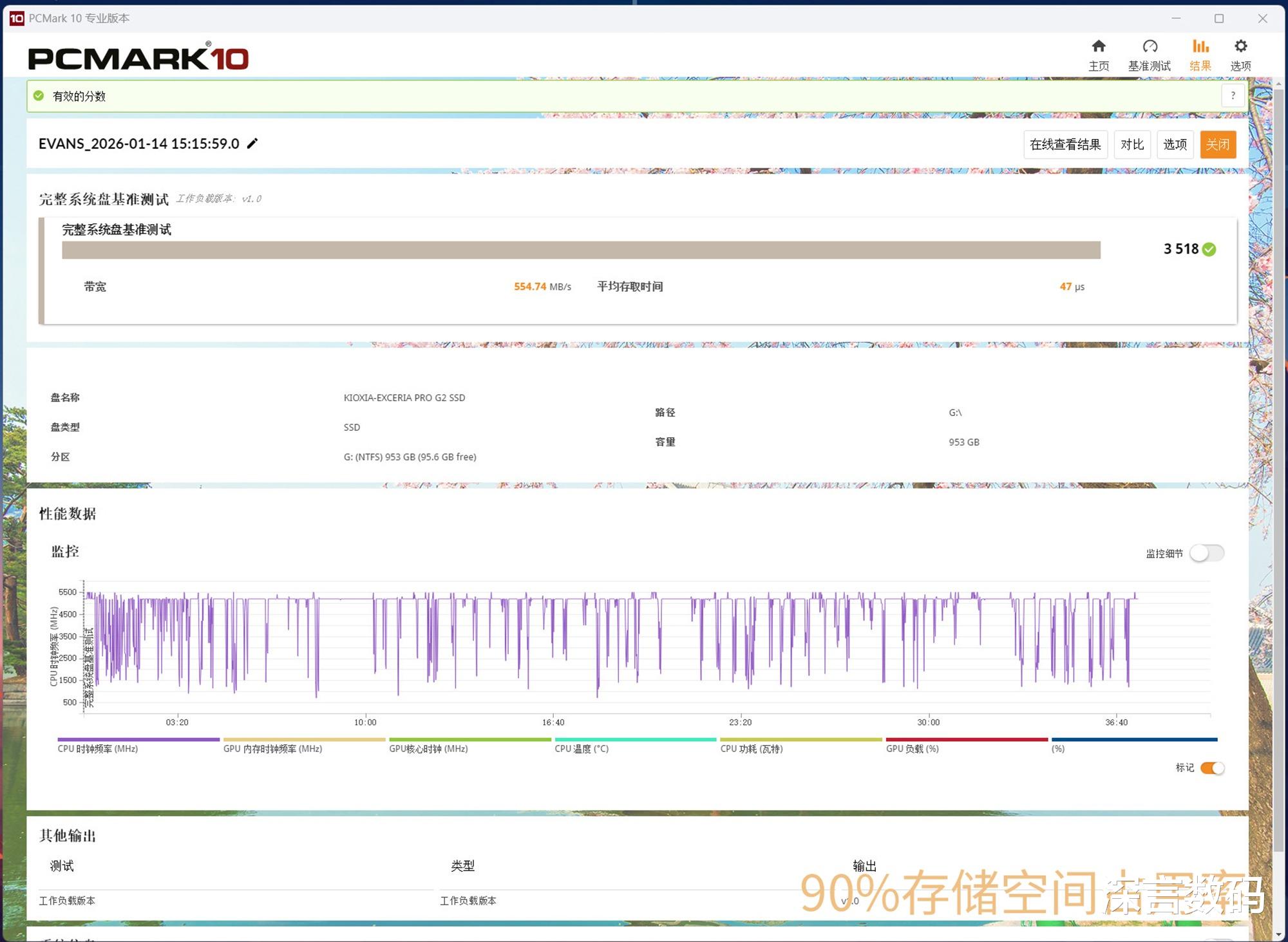Open Options (选项) gear icon in the top nav bar
Image resolution: width=1288 pixels, height=942 pixels.
click(x=1240, y=46)
